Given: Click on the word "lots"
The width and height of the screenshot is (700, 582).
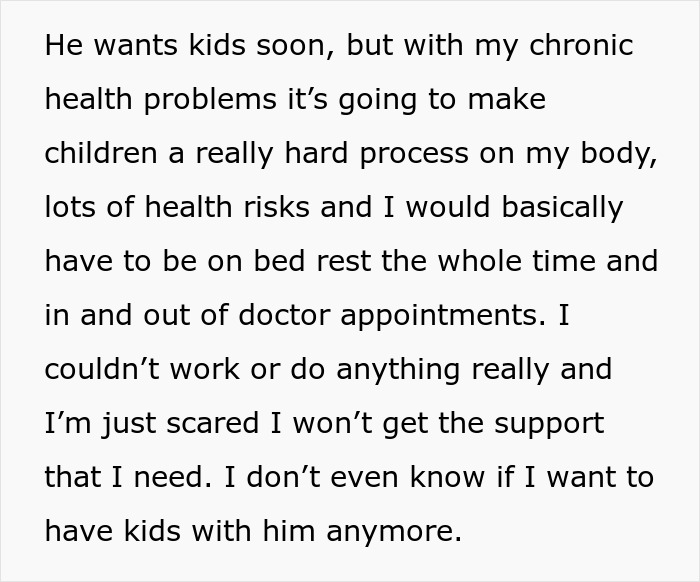Looking at the screenshot, I should [x=70, y=207].
